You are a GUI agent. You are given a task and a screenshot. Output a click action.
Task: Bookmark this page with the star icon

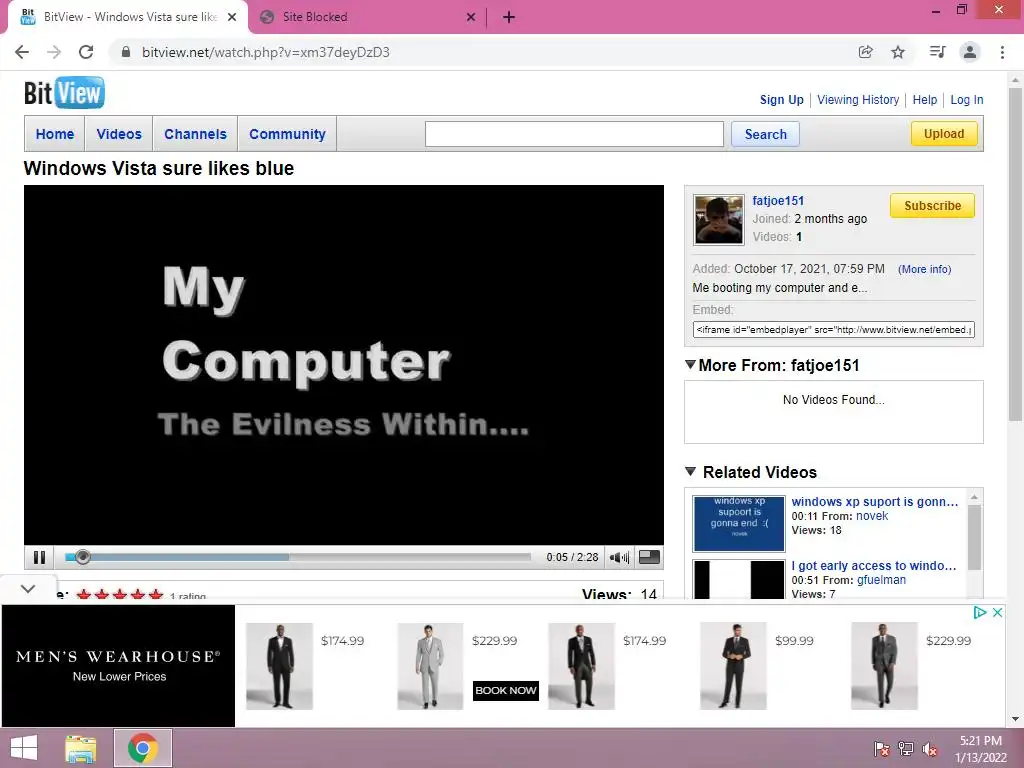click(898, 52)
